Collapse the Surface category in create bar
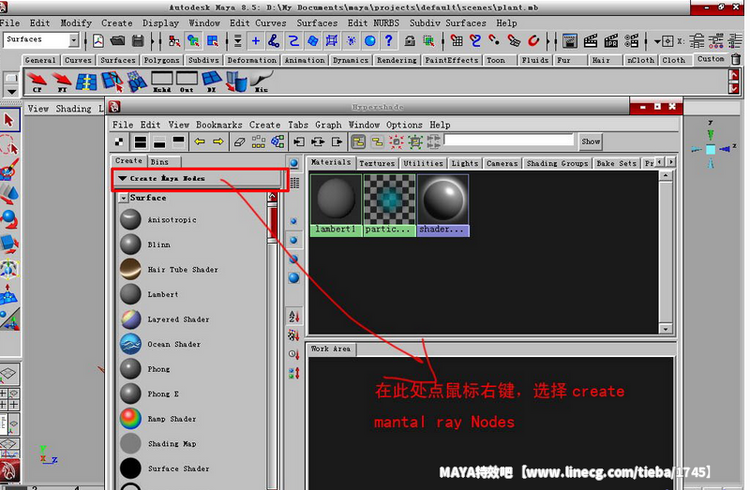Viewport: 750px width, 490px height. coord(124,198)
